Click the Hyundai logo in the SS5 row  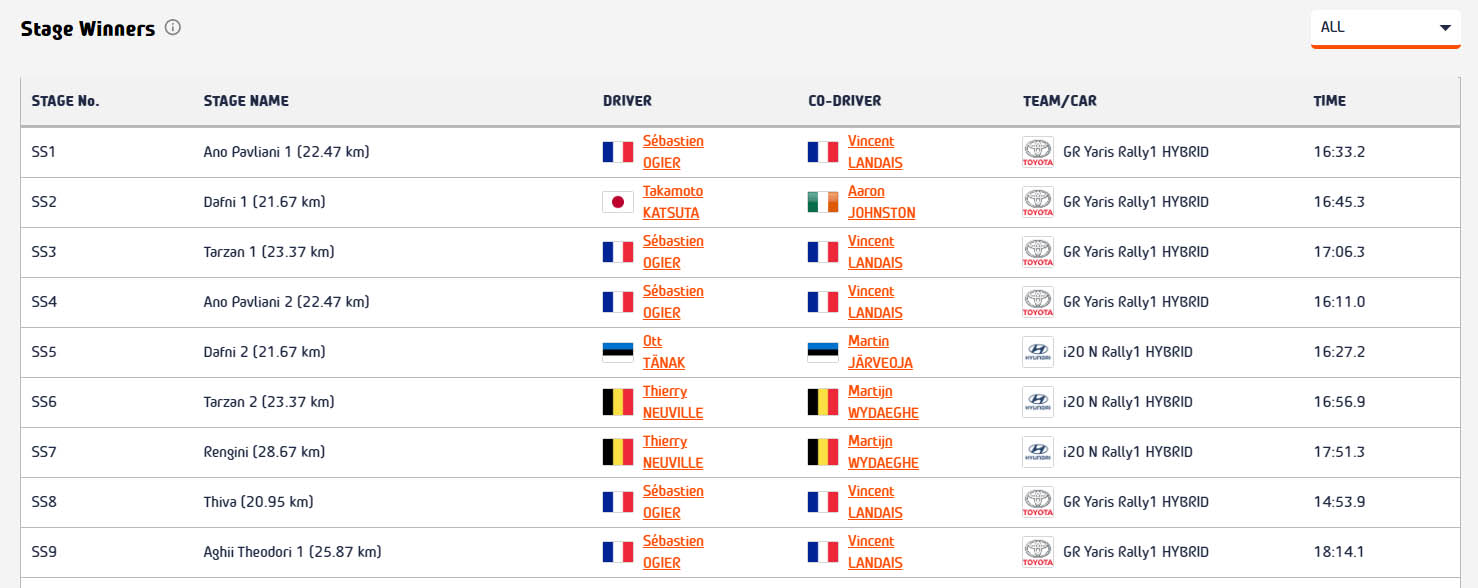[1037, 352]
